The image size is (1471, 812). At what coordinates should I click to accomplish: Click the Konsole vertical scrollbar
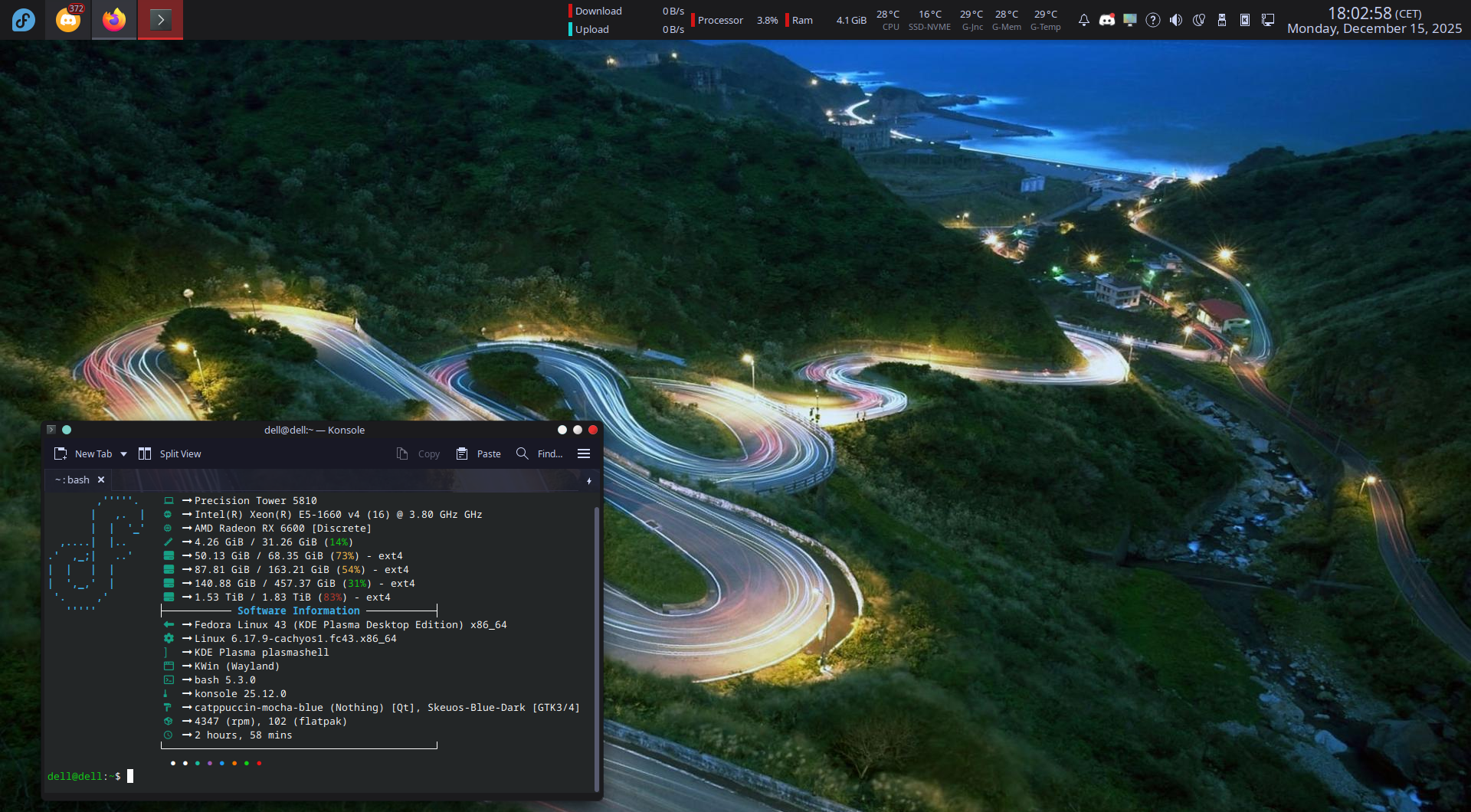click(x=597, y=649)
